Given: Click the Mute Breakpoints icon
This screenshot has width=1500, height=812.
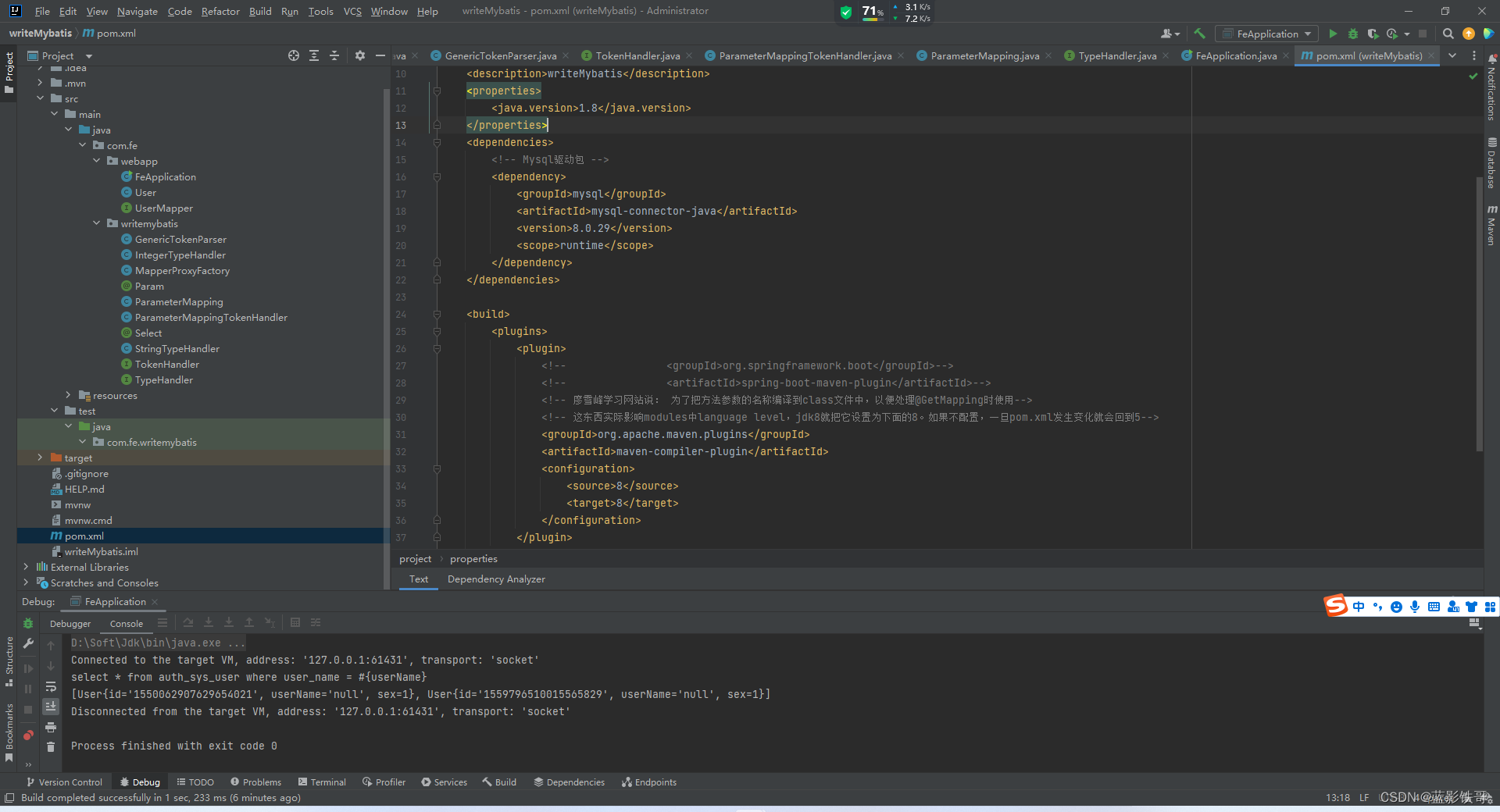Looking at the screenshot, I should pos(29,736).
